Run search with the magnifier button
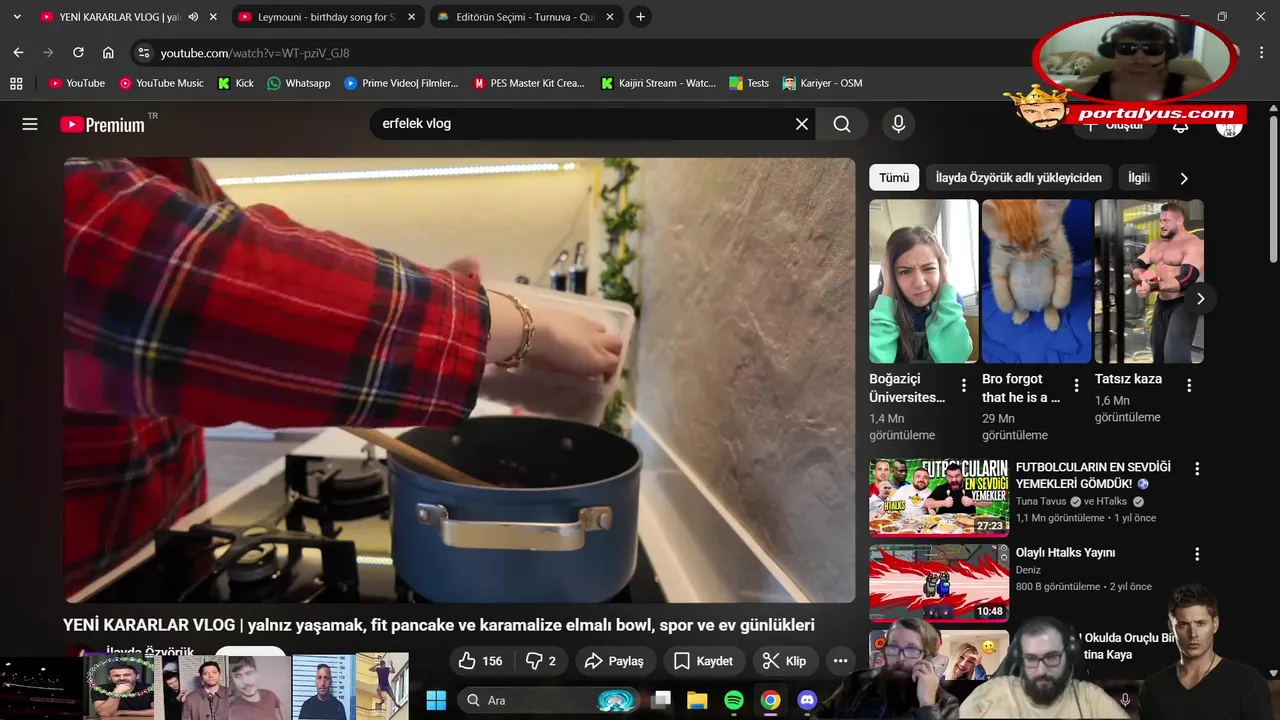Screen dimensions: 1280x720 842,124
